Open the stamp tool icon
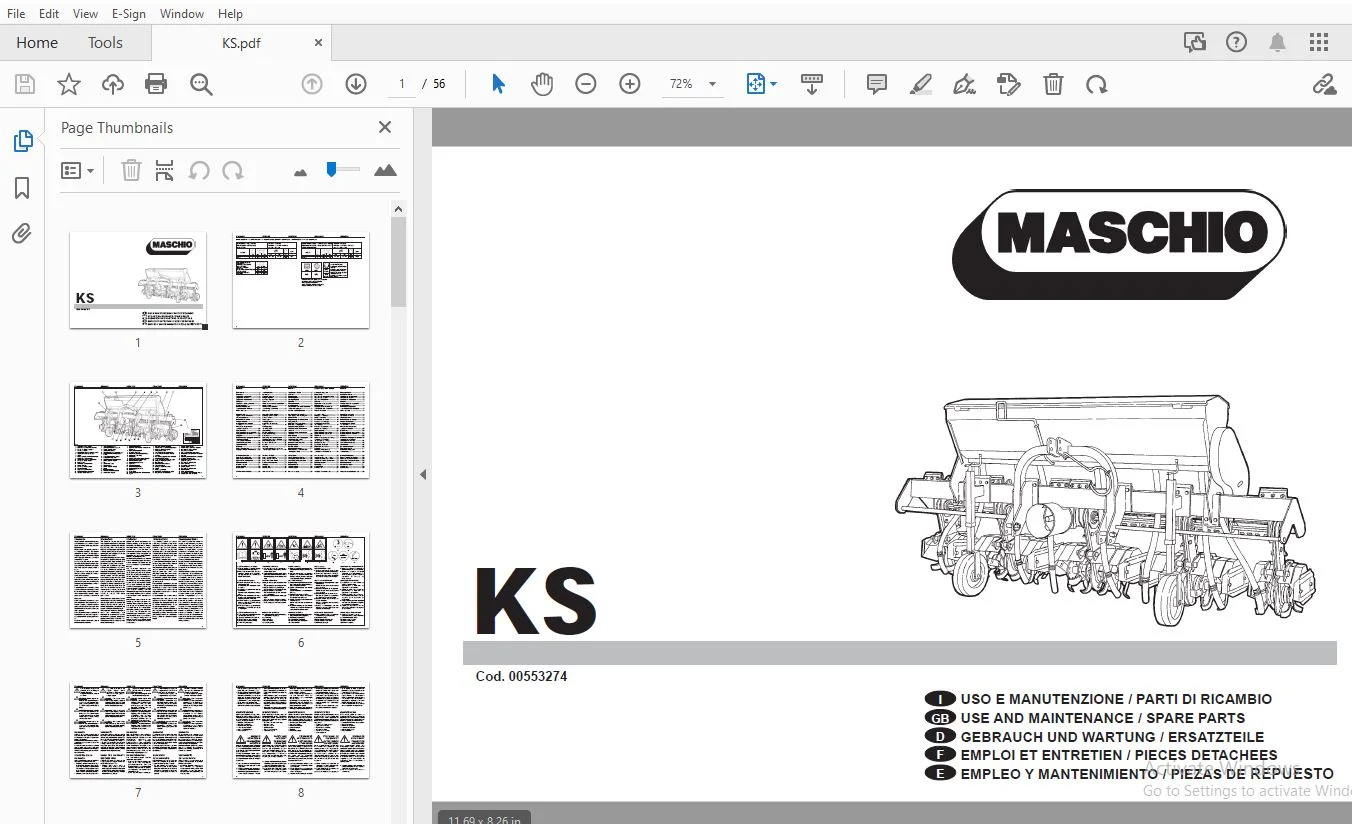 click(1009, 85)
